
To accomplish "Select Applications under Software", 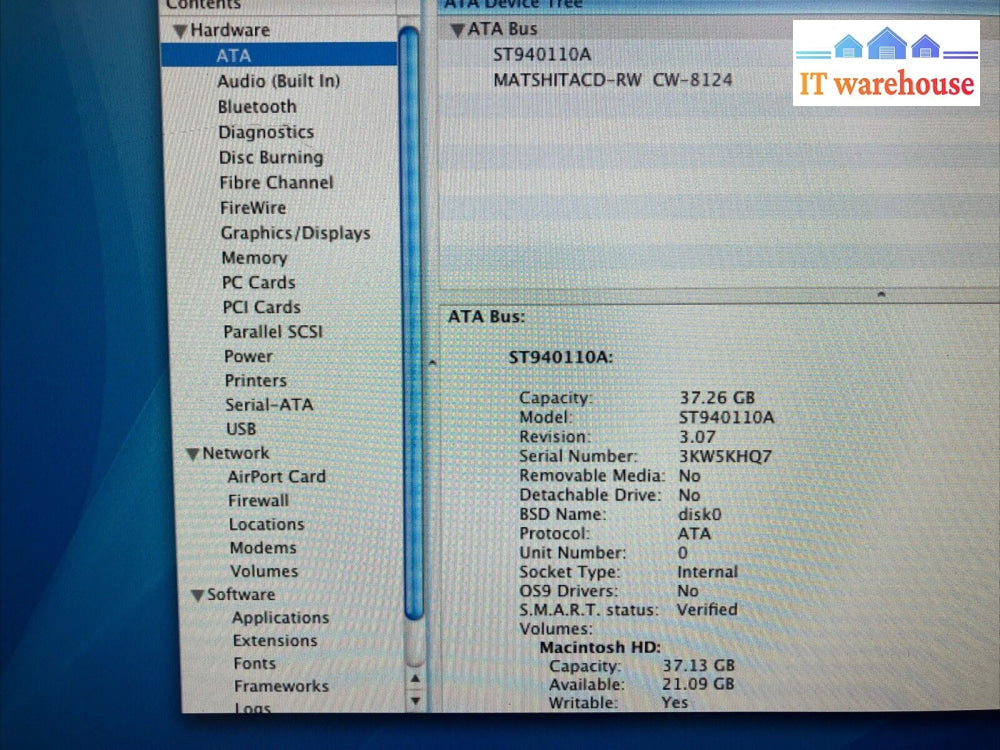I will 280,618.
